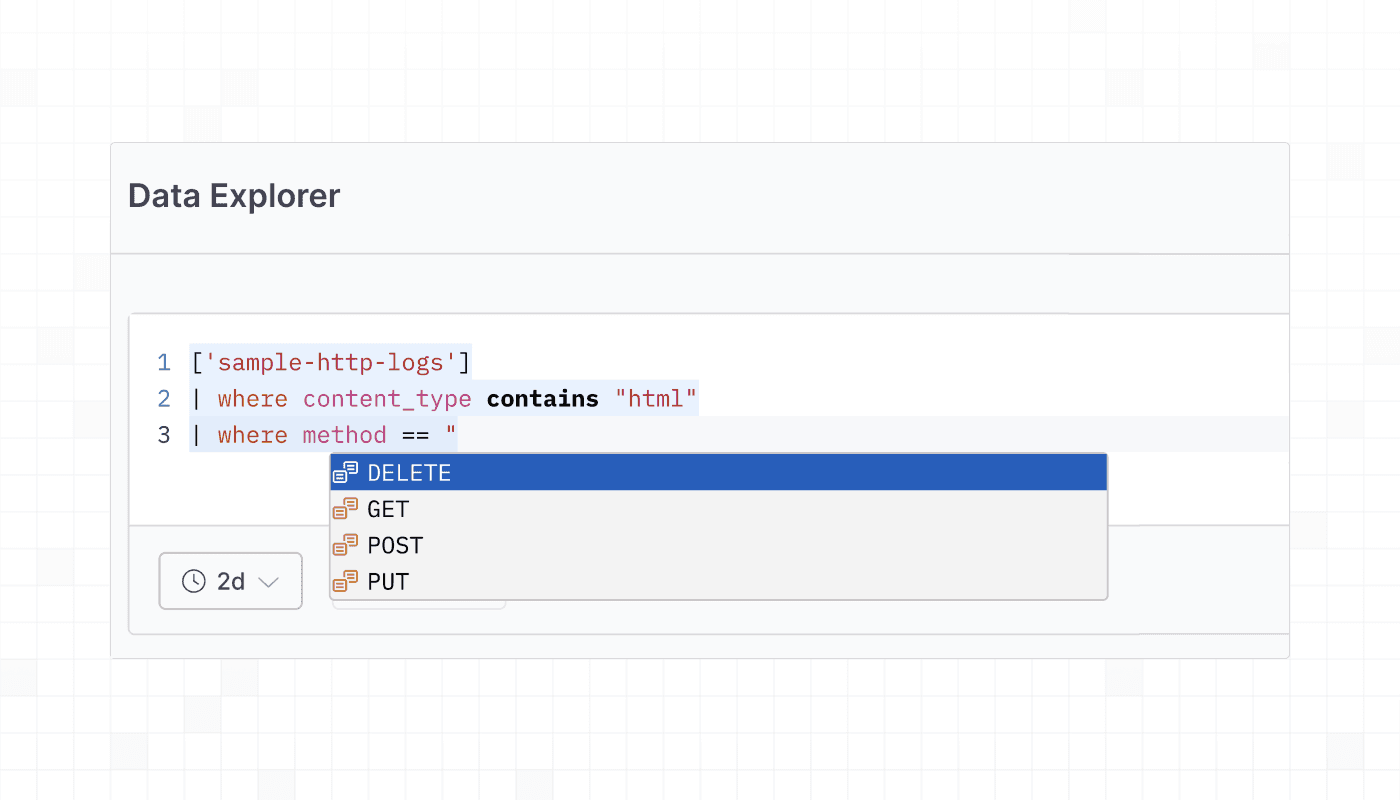Select DELETE from the autocomplete list
The height and width of the screenshot is (800, 1400).
tap(410, 473)
